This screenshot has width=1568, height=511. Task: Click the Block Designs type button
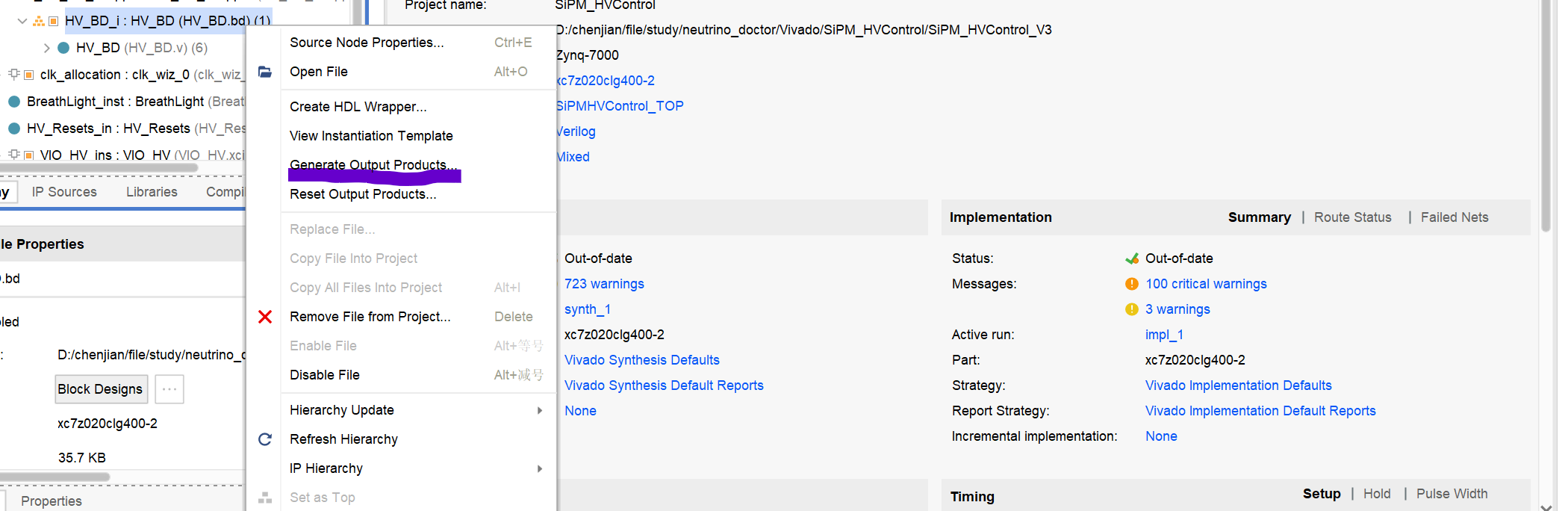click(x=101, y=389)
